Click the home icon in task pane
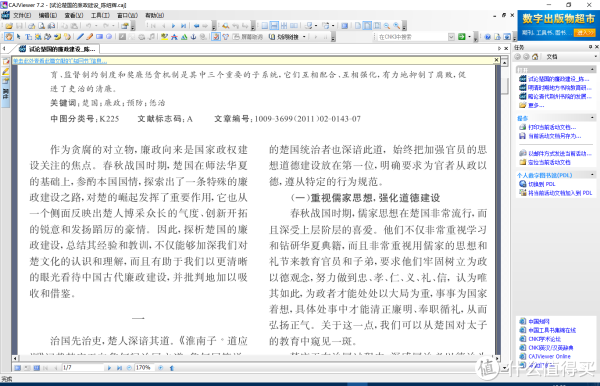600x386 pixels. pyautogui.click(x=535, y=57)
